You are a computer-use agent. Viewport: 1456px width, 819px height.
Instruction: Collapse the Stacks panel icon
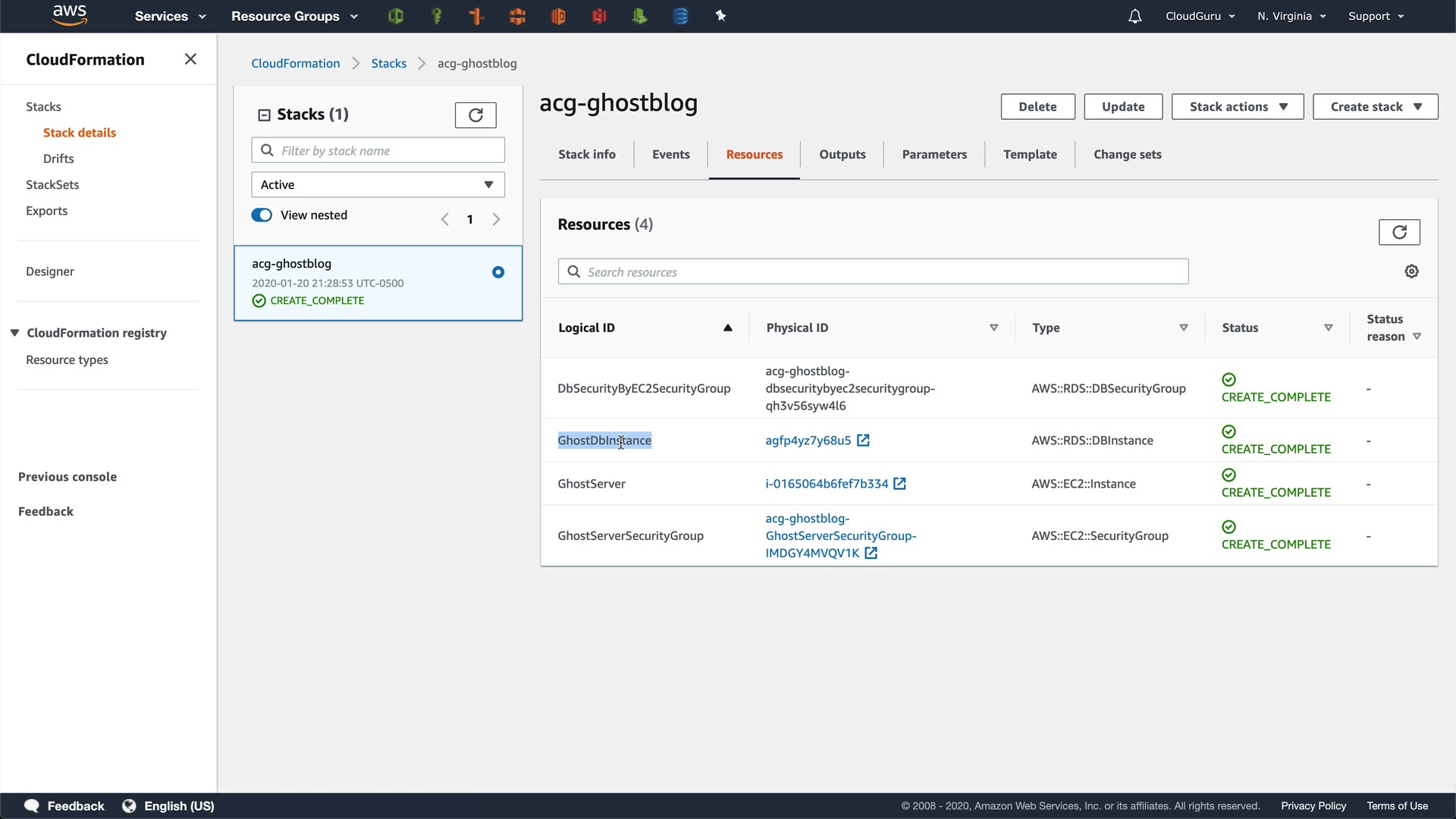(264, 115)
